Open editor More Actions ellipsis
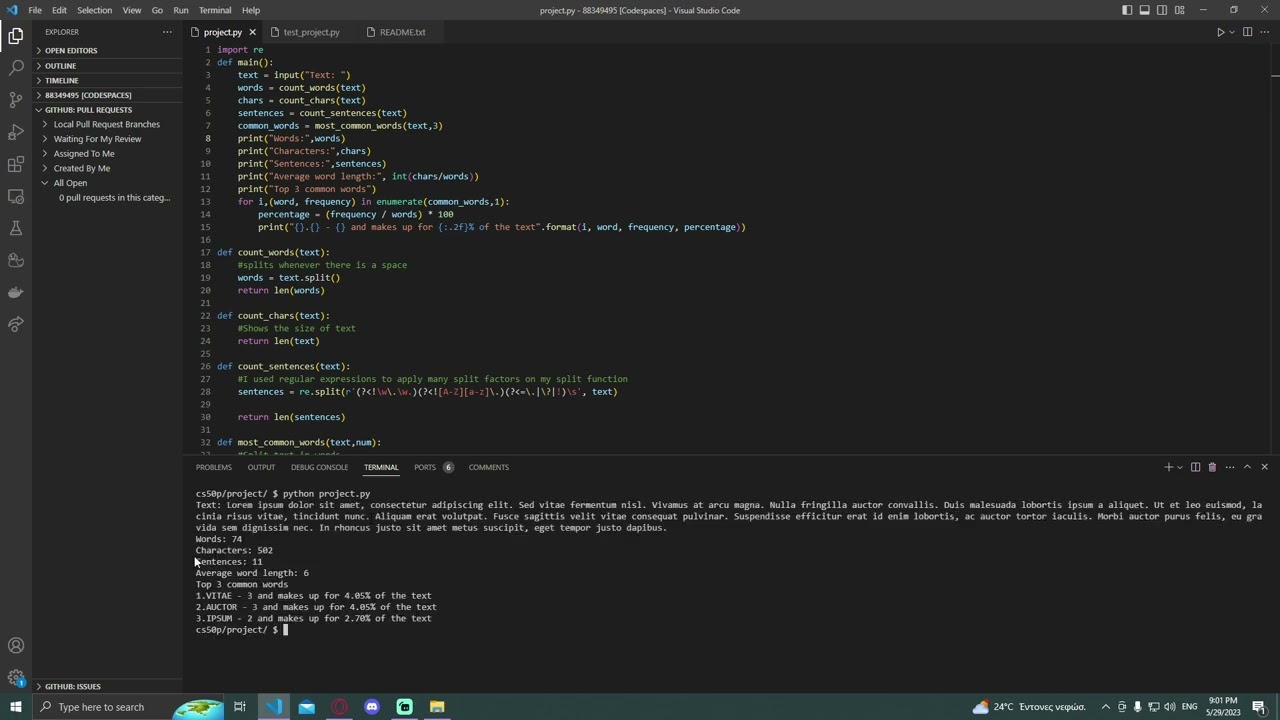 coord(1264,32)
